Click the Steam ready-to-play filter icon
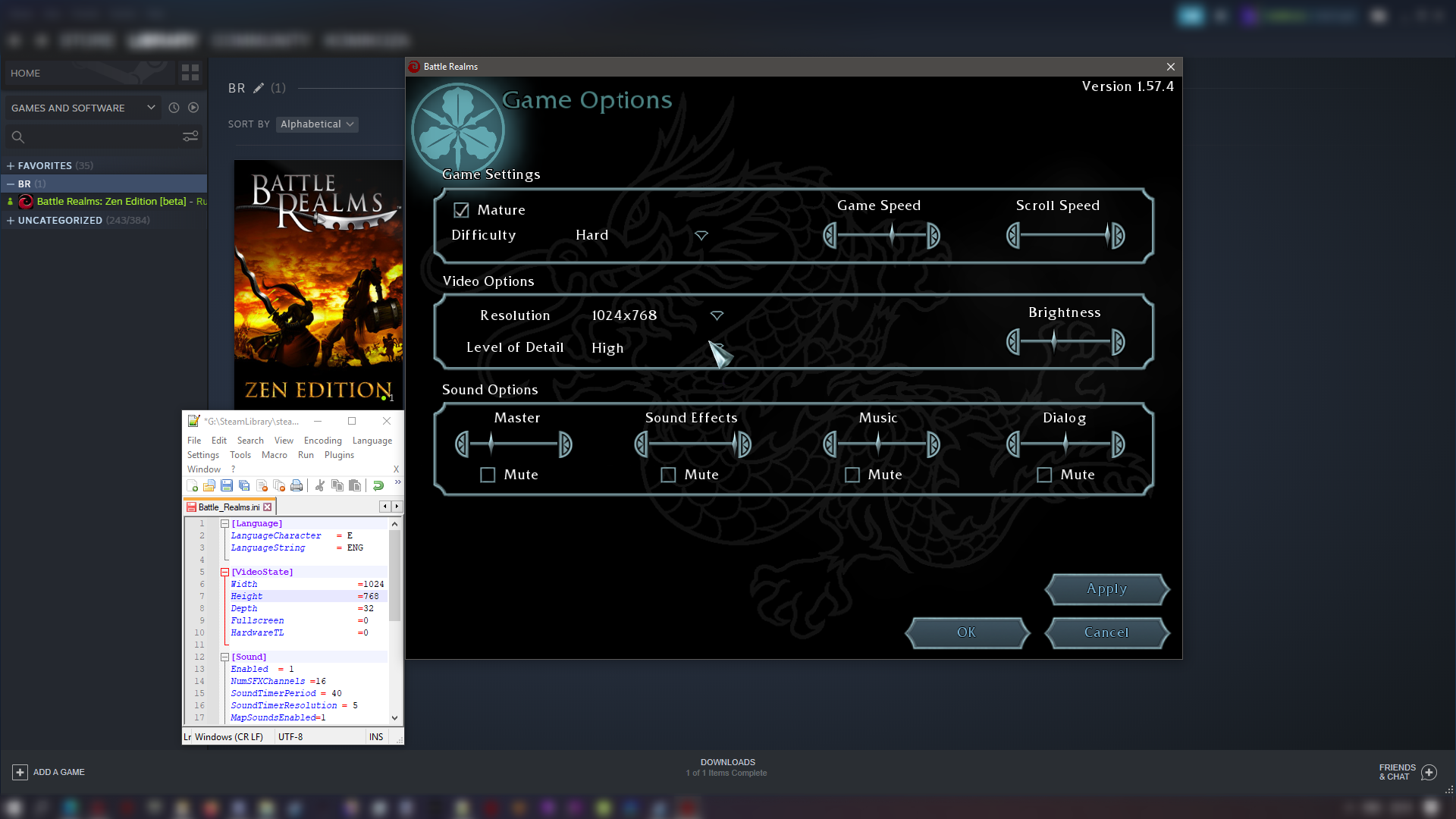This screenshot has height=819, width=1456. [x=193, y=108]
